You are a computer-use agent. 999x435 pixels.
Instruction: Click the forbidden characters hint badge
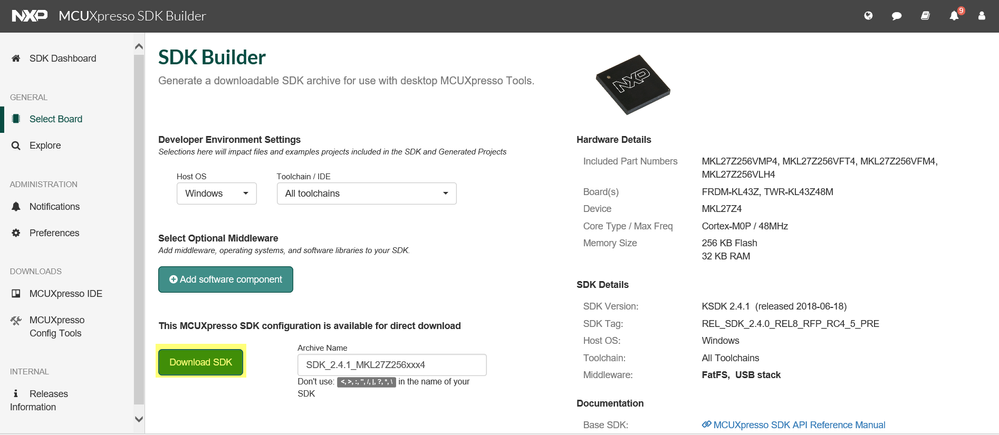pos(366,382)
